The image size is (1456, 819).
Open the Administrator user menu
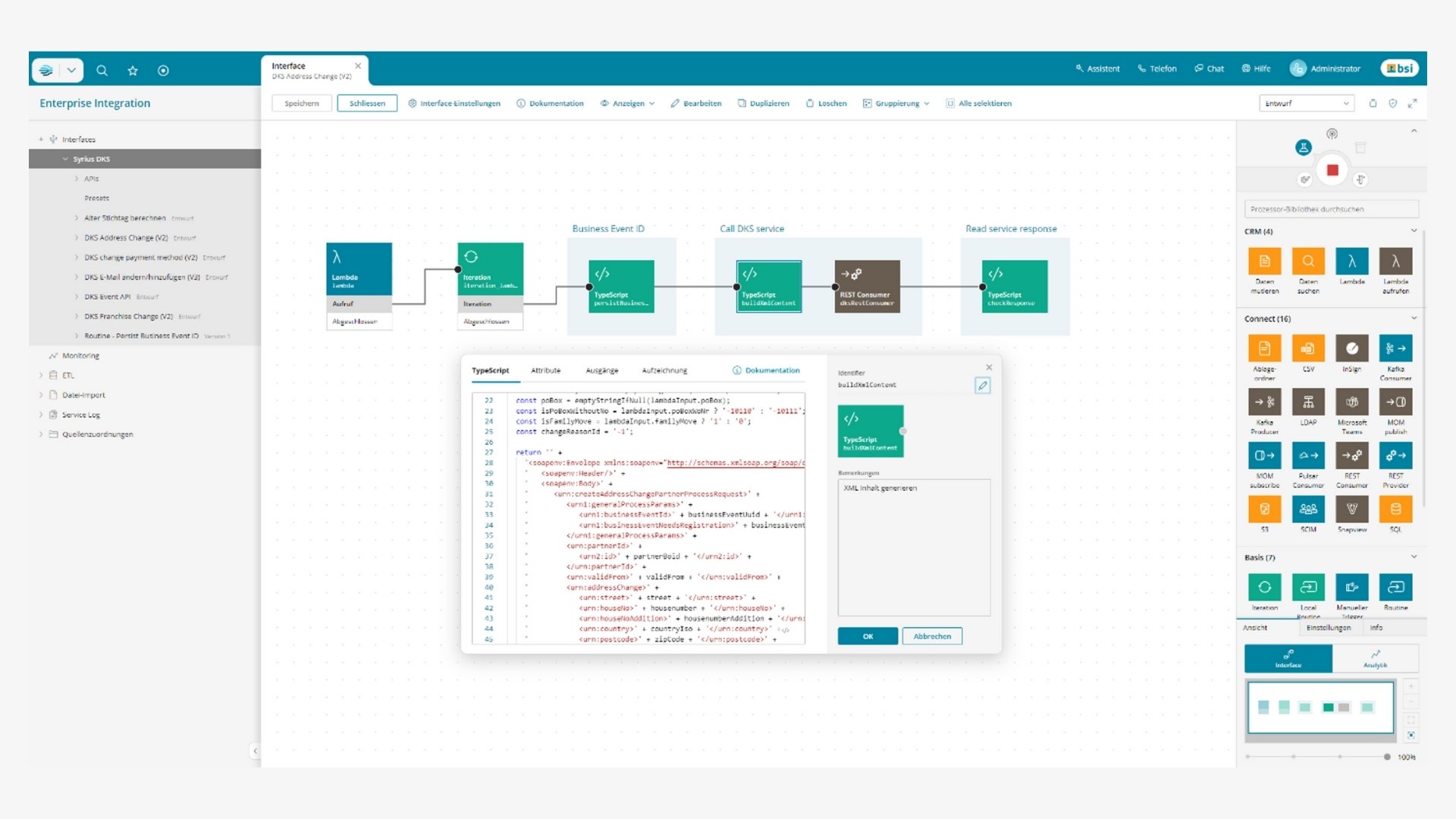tap(1326, 68)
